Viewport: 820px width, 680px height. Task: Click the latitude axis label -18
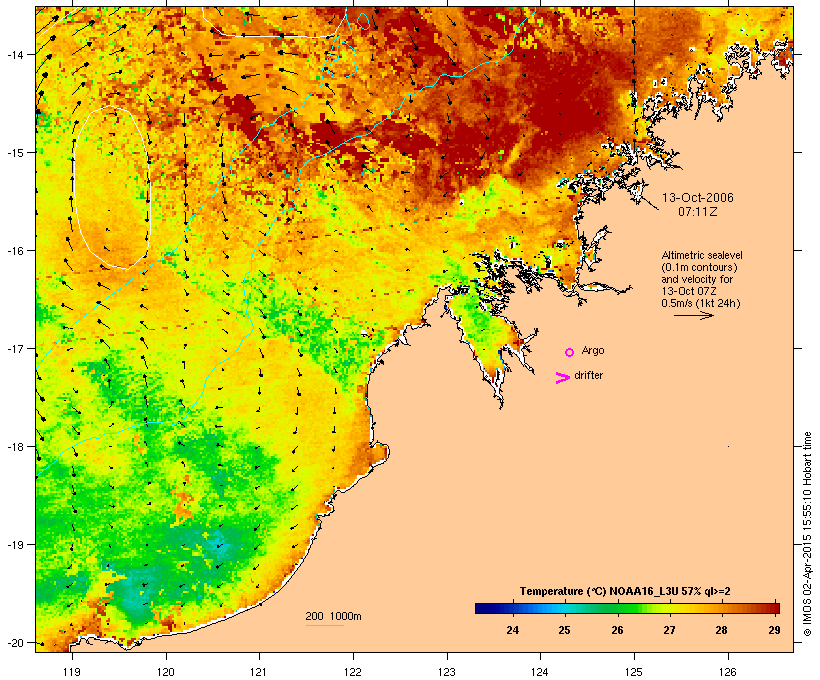click(14, 447)
